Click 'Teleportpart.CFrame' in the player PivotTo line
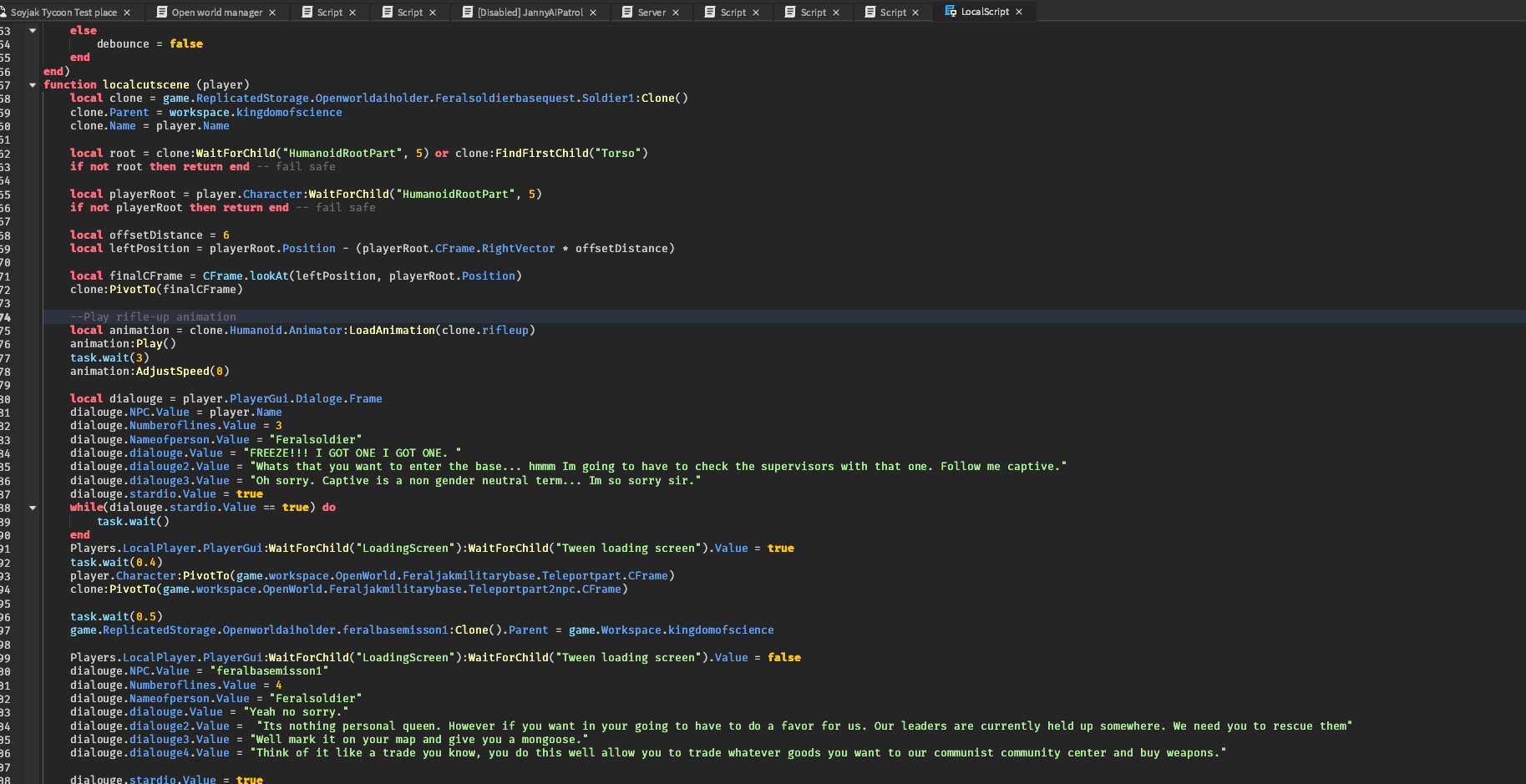 coord(605,575)
